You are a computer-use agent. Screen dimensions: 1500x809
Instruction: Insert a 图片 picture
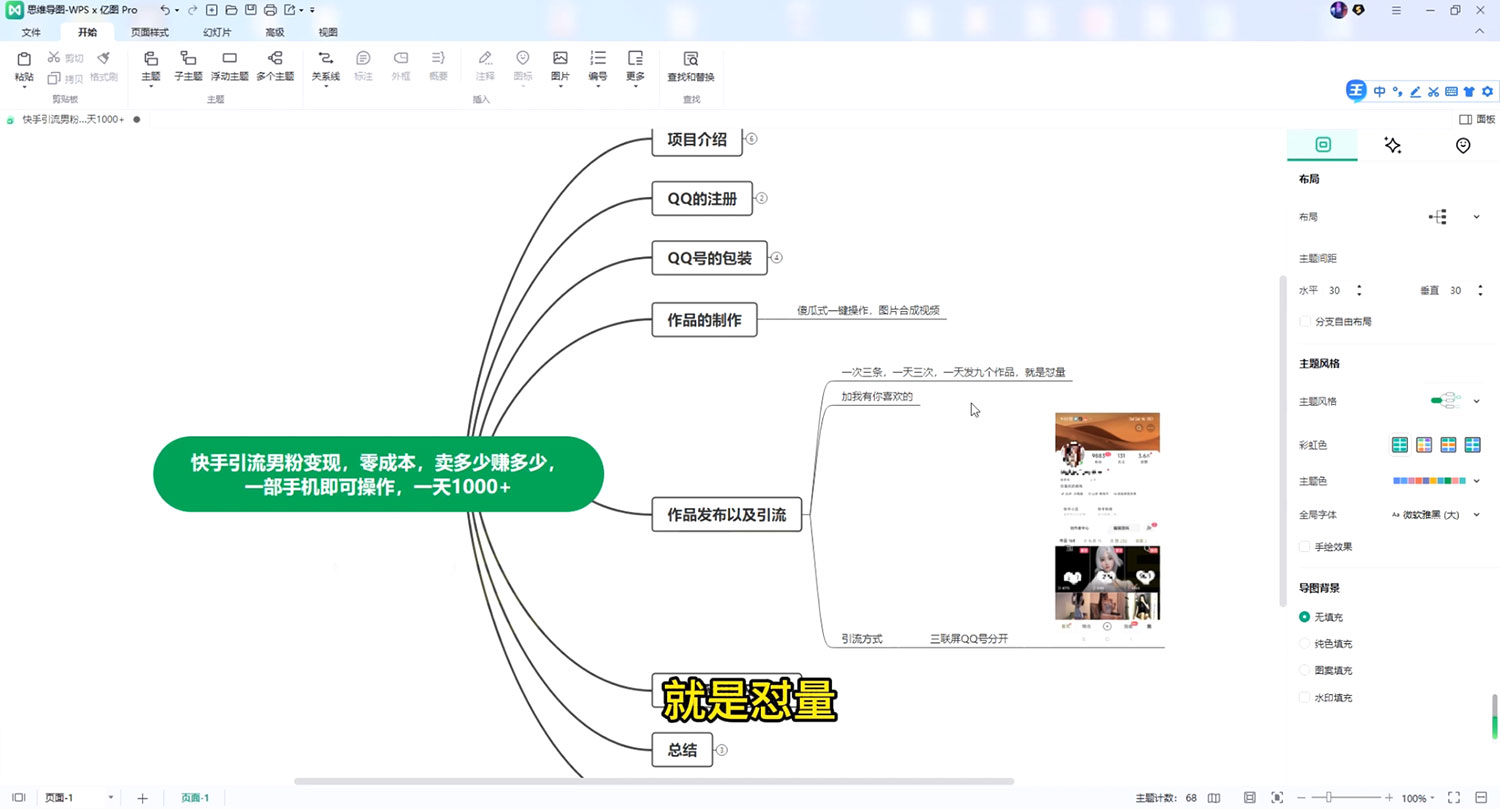pos(560,60)
